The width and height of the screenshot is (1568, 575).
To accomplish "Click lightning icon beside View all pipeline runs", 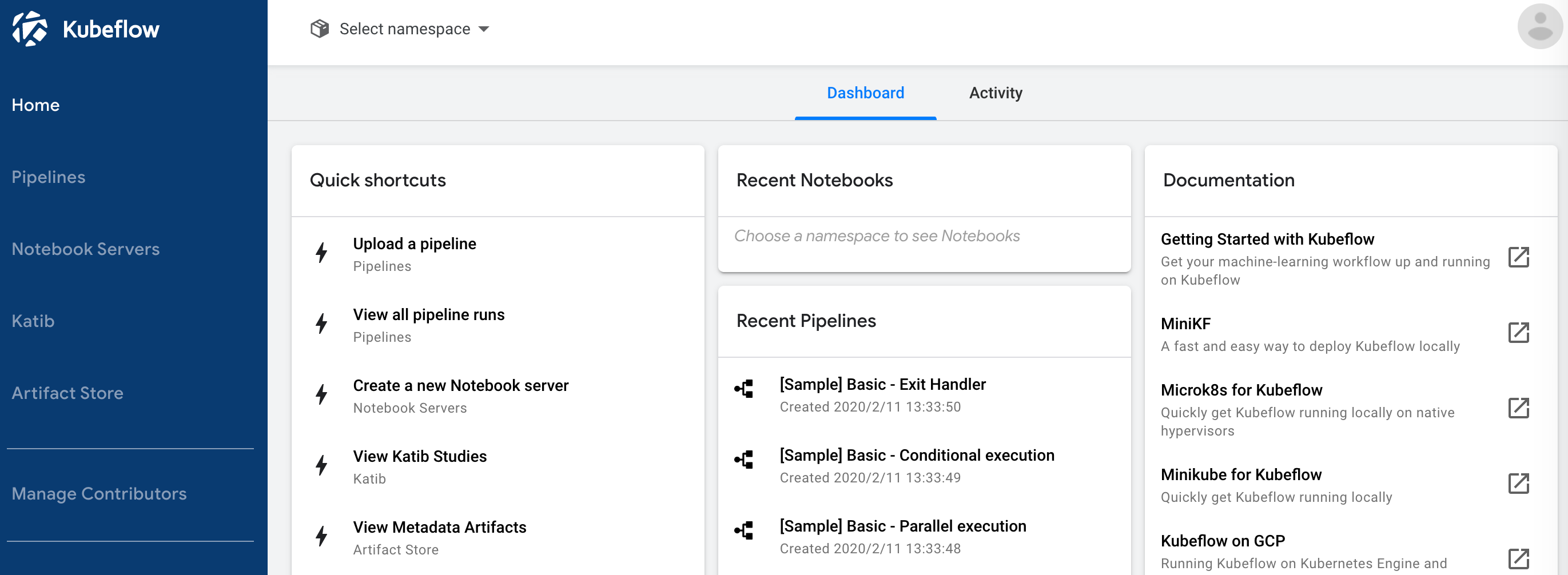I will 322,324.
